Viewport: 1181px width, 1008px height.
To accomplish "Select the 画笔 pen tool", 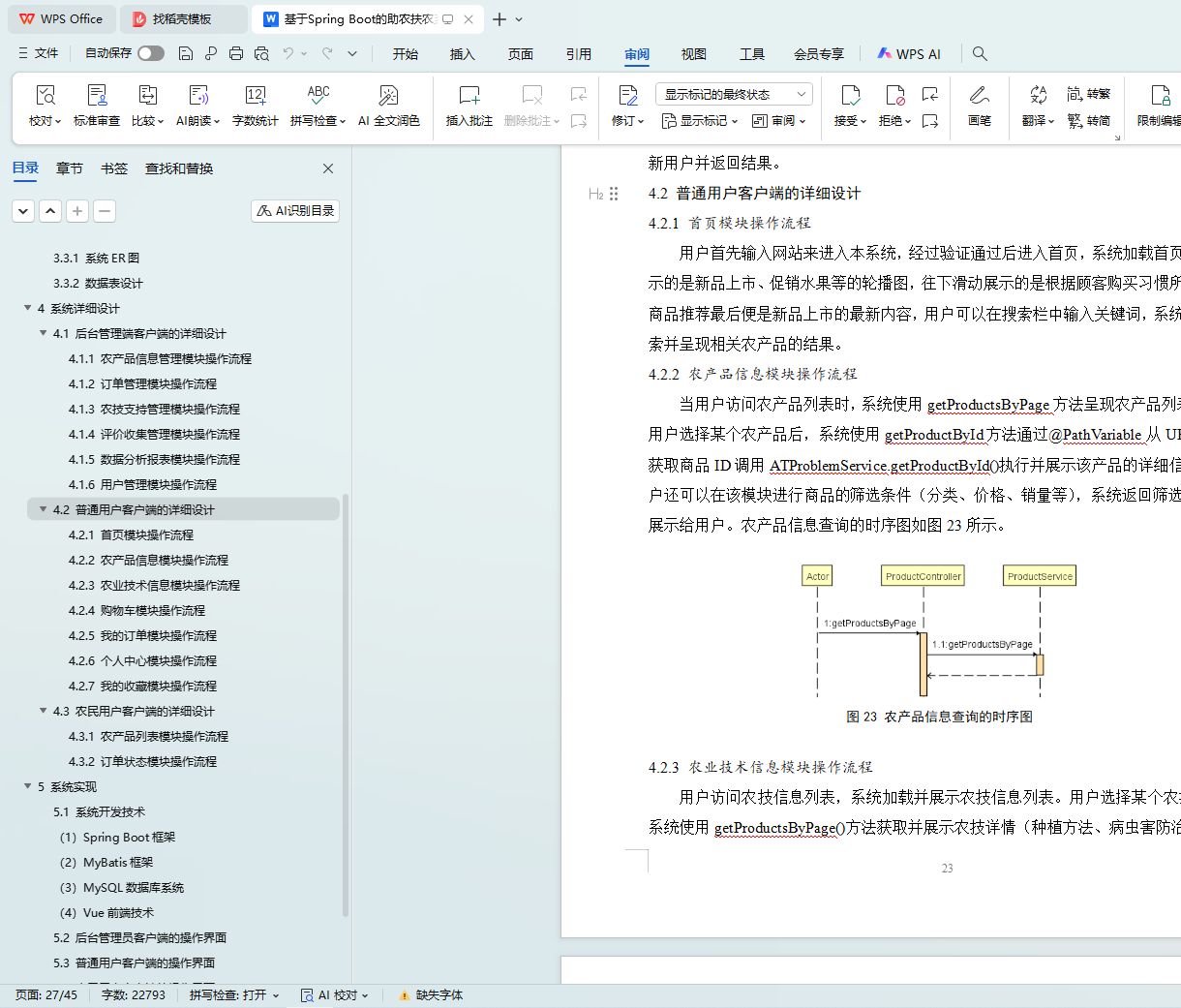I will 979,96.
